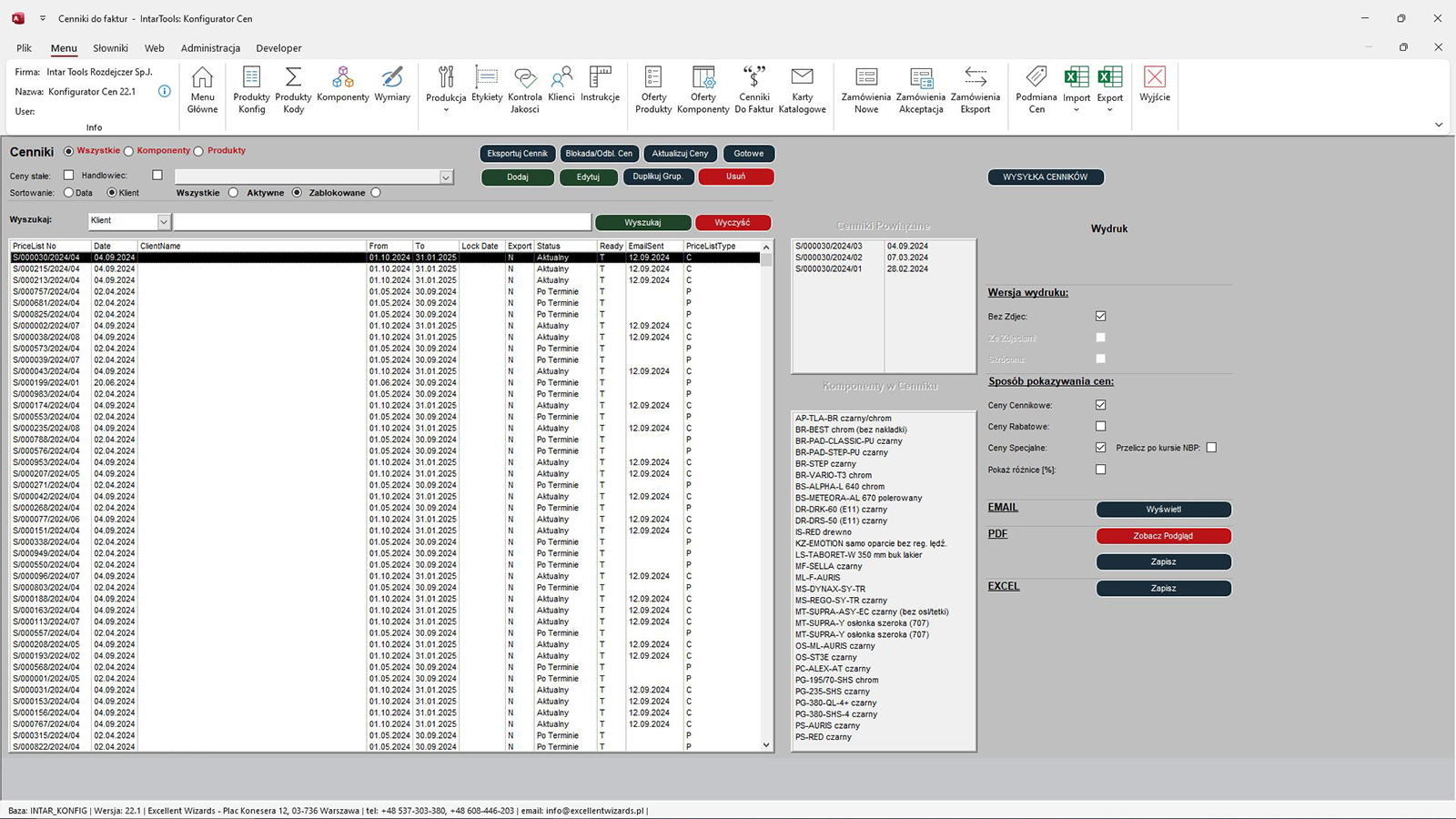The width and height of the screenshot is (1456, 819).
Task: Click red Usuń button
Action: tap(736, 177)
